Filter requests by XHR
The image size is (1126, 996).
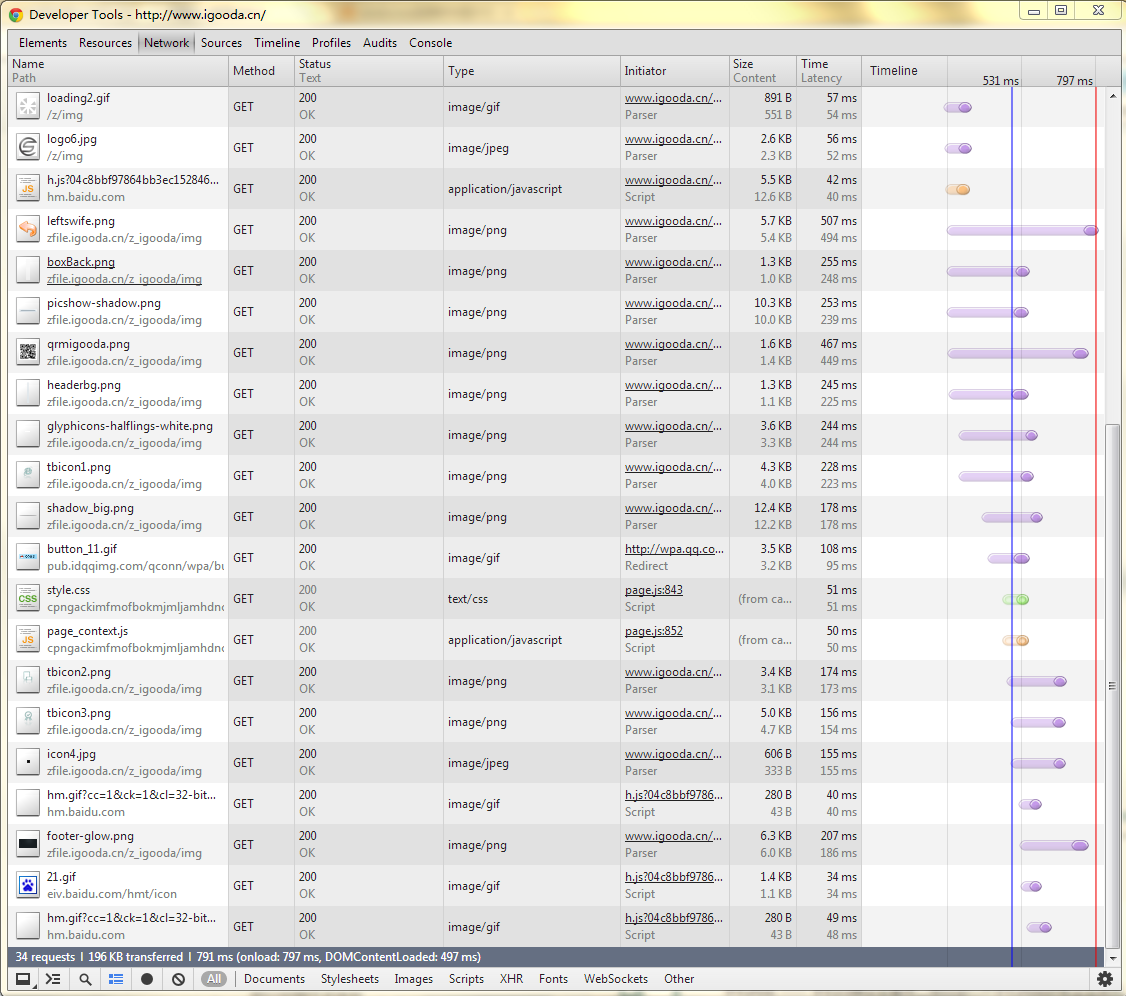tap(511, 979)
